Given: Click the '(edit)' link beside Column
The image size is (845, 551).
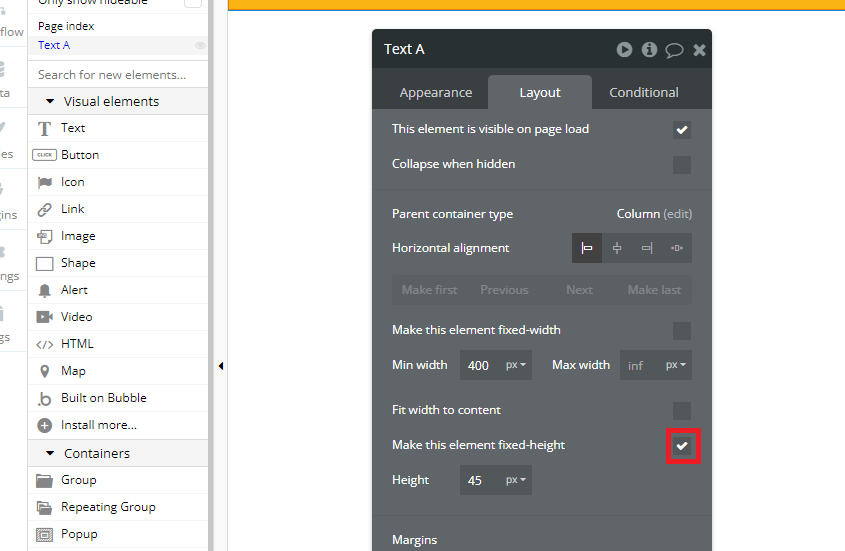Looking at the screenshot, I should tap(678, 214).
